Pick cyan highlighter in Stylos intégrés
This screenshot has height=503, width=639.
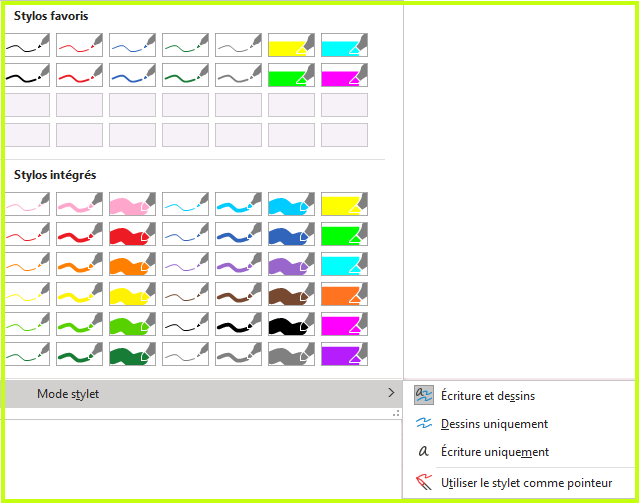[344, 264]
